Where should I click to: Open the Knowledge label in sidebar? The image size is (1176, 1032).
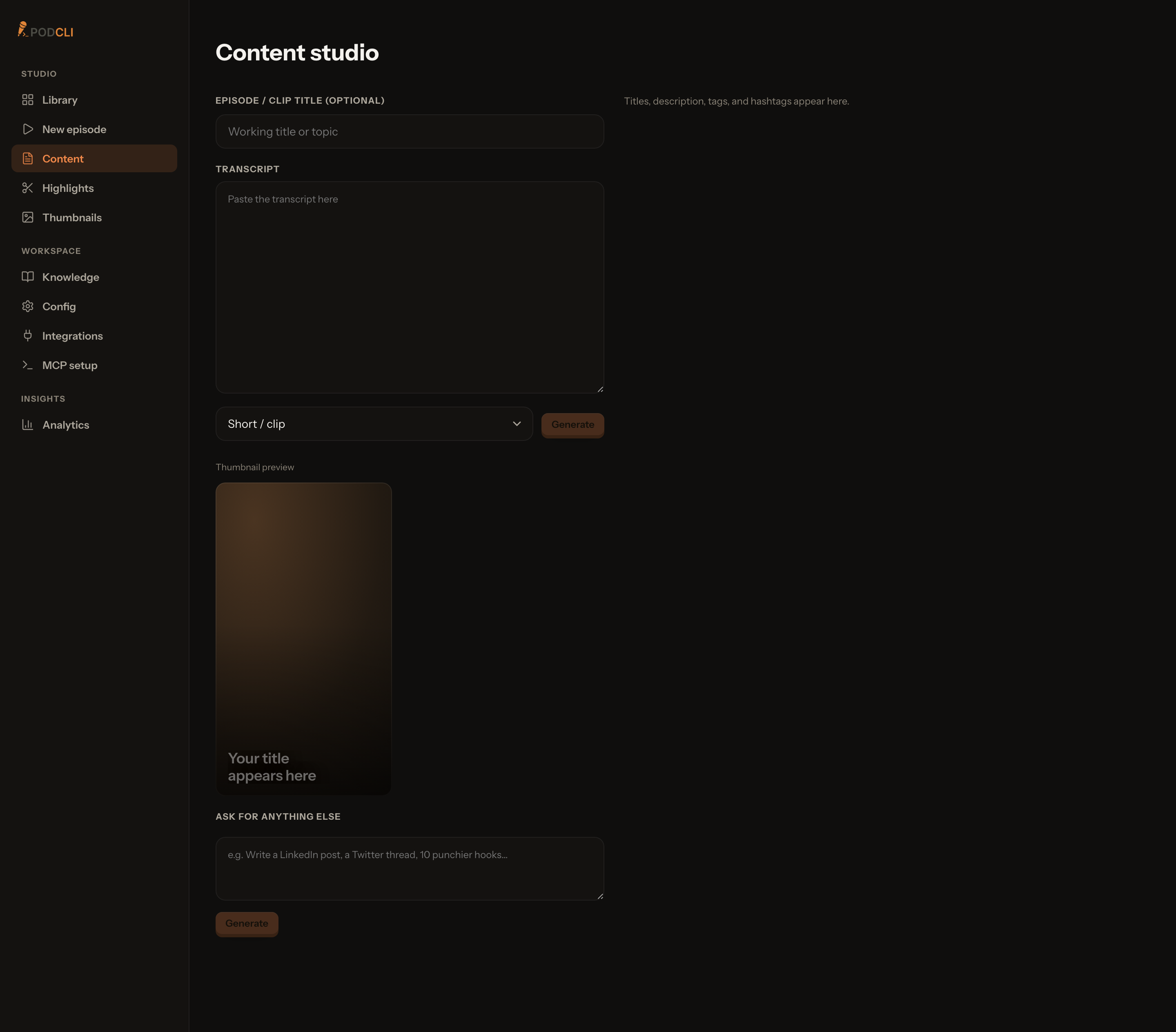coord(71,277)
